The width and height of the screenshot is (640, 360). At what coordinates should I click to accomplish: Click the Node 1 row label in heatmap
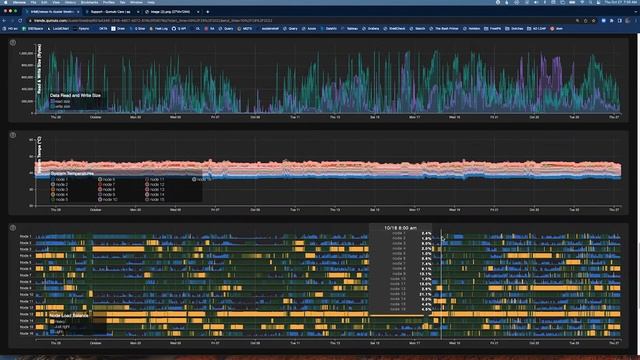(x=25, y=236)
